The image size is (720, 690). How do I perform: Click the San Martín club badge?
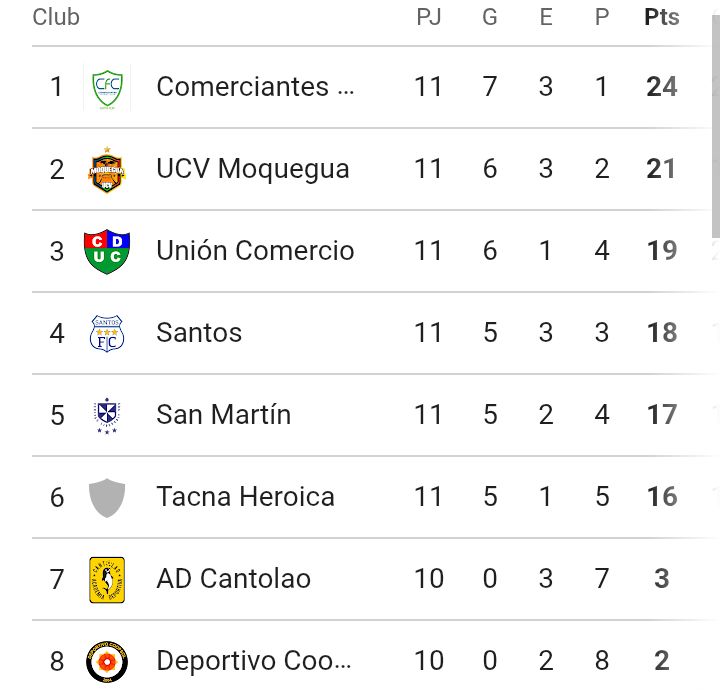click(107, 415)
